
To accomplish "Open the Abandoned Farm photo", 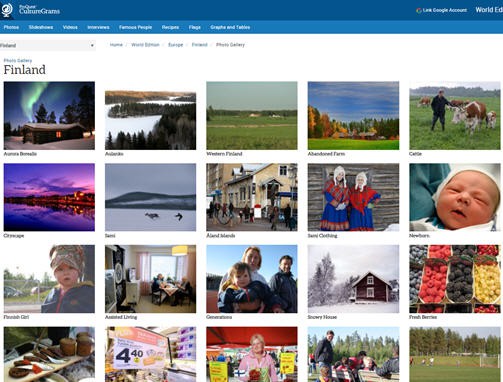I will point(353,115).
